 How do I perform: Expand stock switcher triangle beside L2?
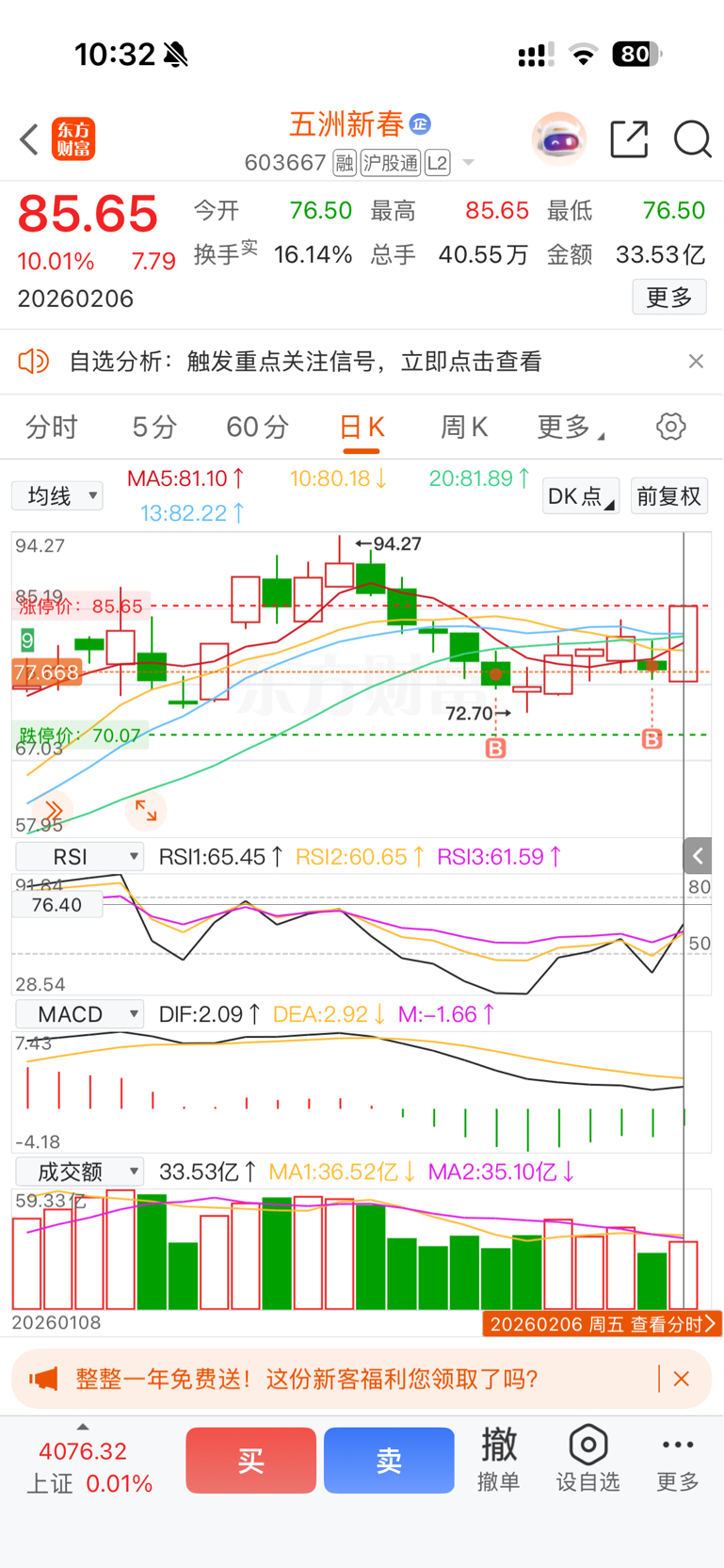(x=468, y=163)
